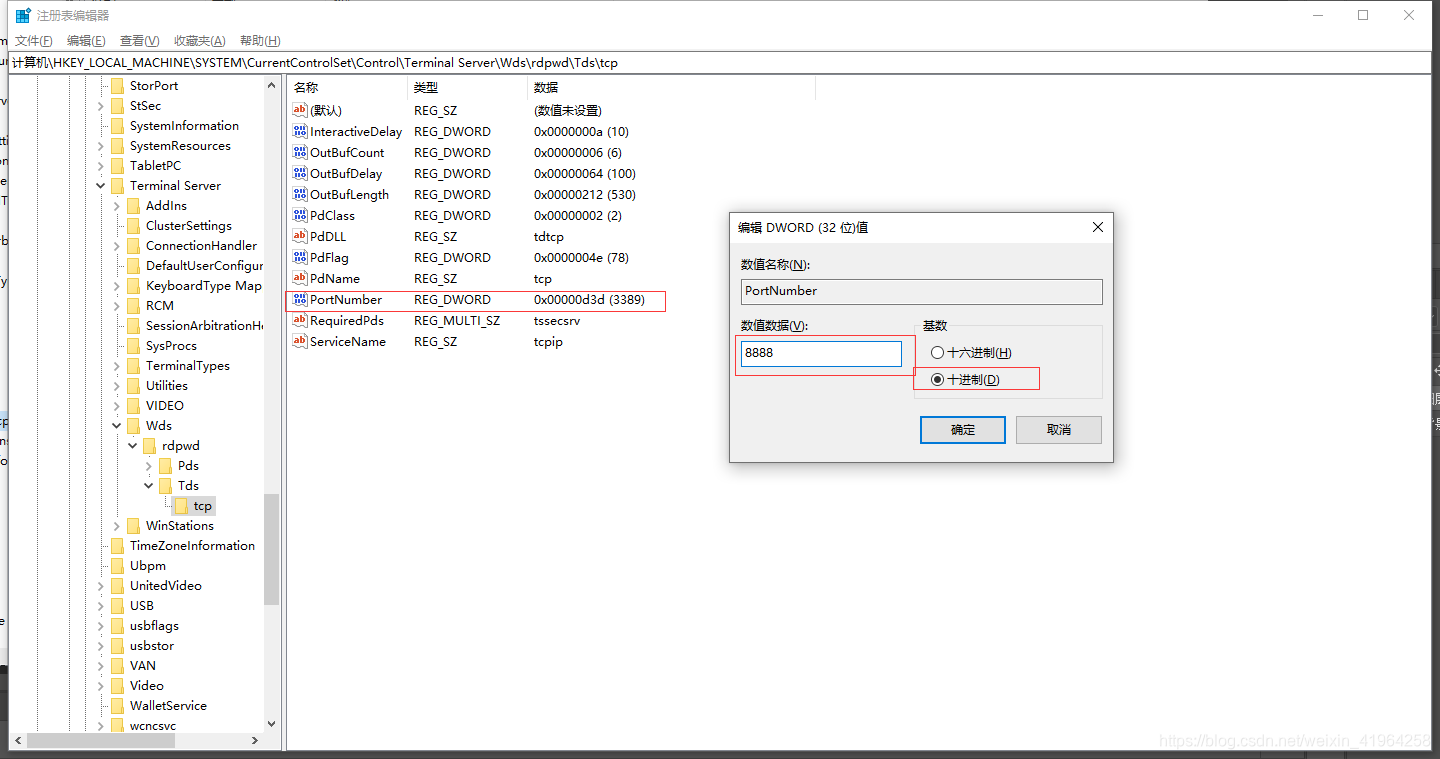This screenshot has height=759, width=1440.
Task: Open the 帮助(H) menu
Action: (260, 41)
